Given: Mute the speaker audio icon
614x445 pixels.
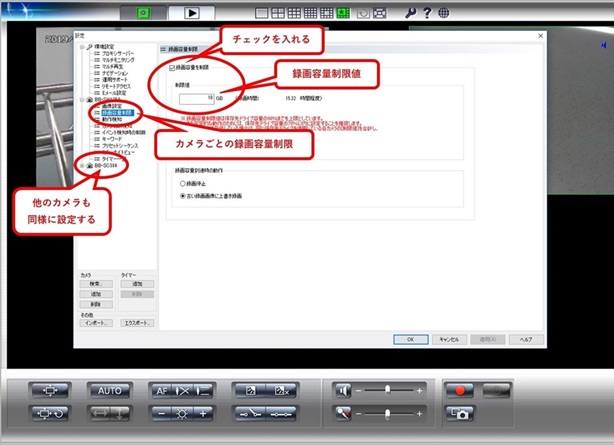Looking at the screenshot, I should pos(343,391).
